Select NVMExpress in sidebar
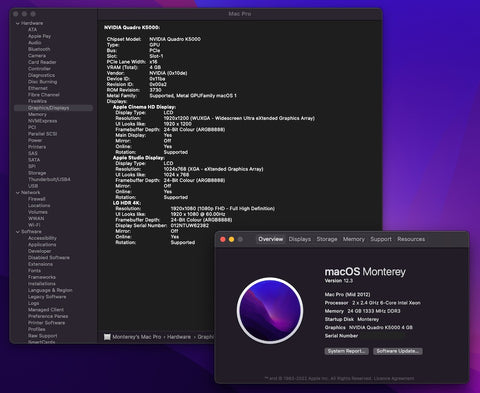480x393 pixels. tap(42, 121)
